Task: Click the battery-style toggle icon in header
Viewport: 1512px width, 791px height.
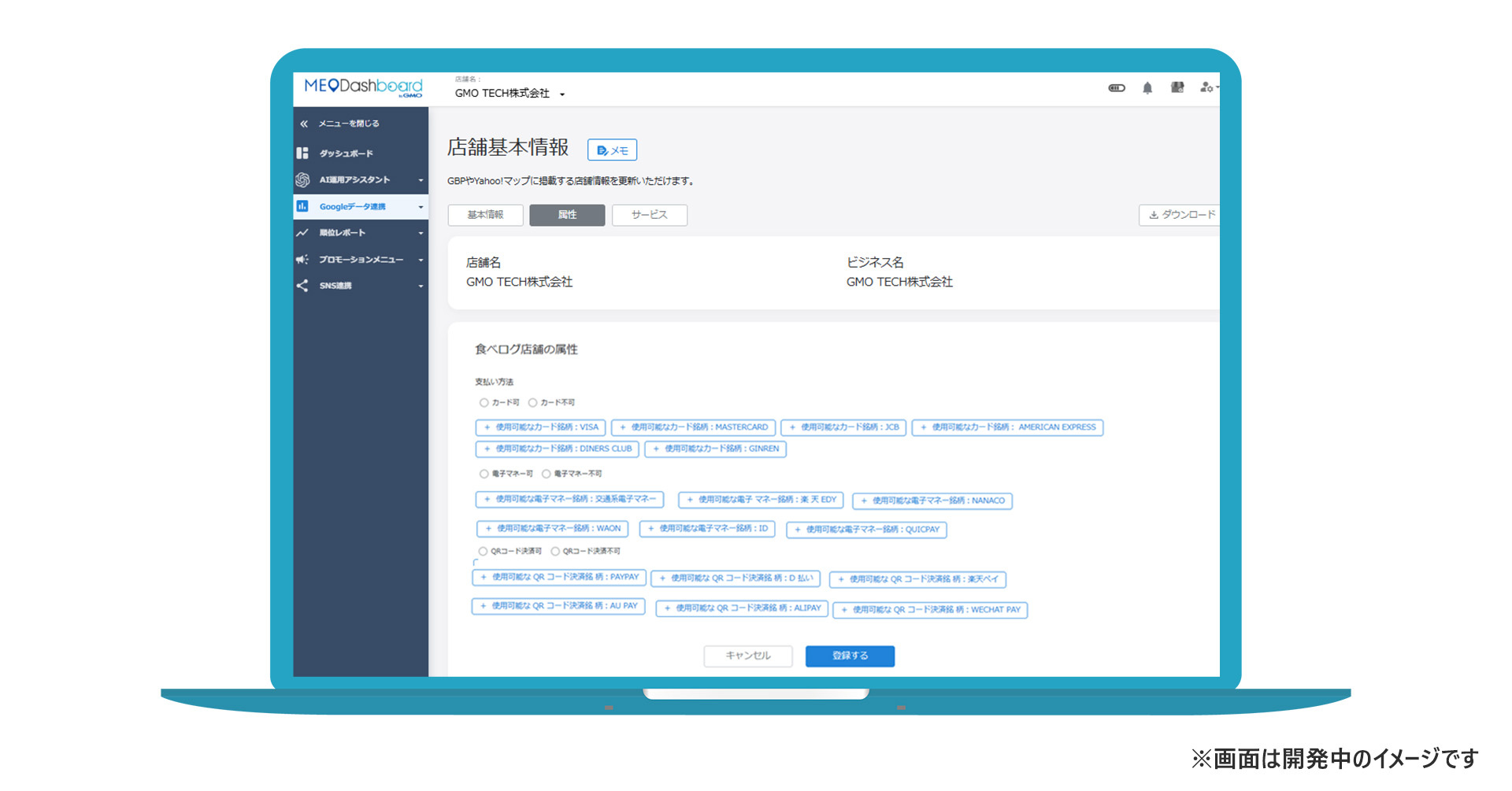Action: click(1116, 88)
